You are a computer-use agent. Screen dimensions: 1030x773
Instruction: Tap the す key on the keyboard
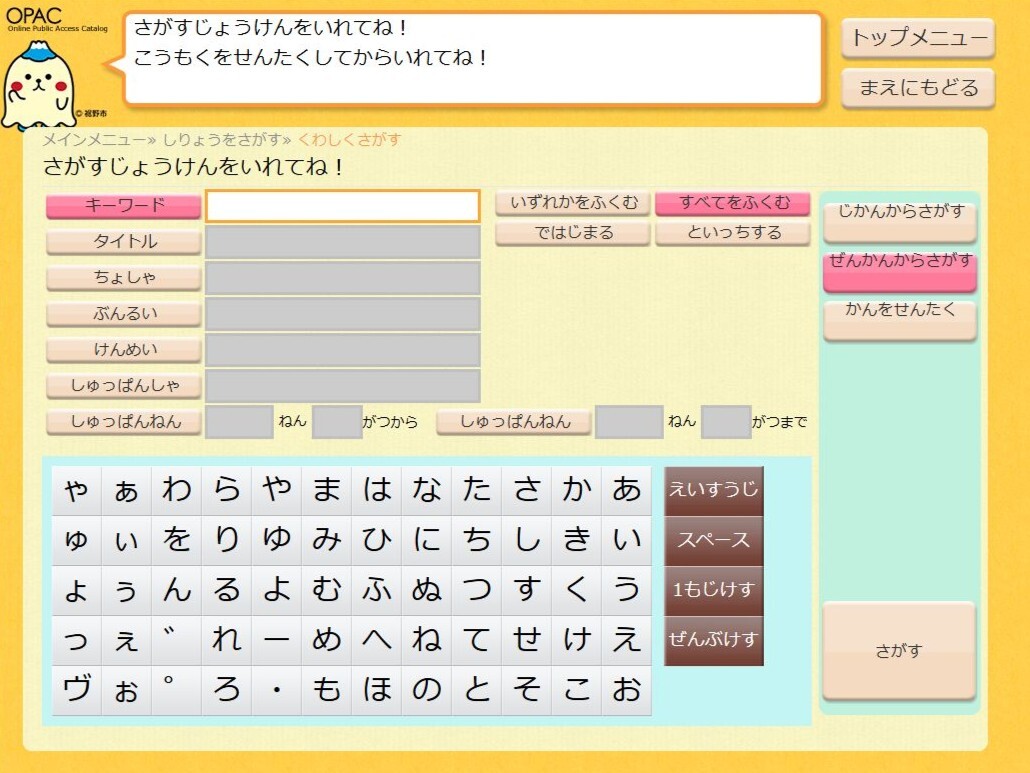(x=527, y=591)
